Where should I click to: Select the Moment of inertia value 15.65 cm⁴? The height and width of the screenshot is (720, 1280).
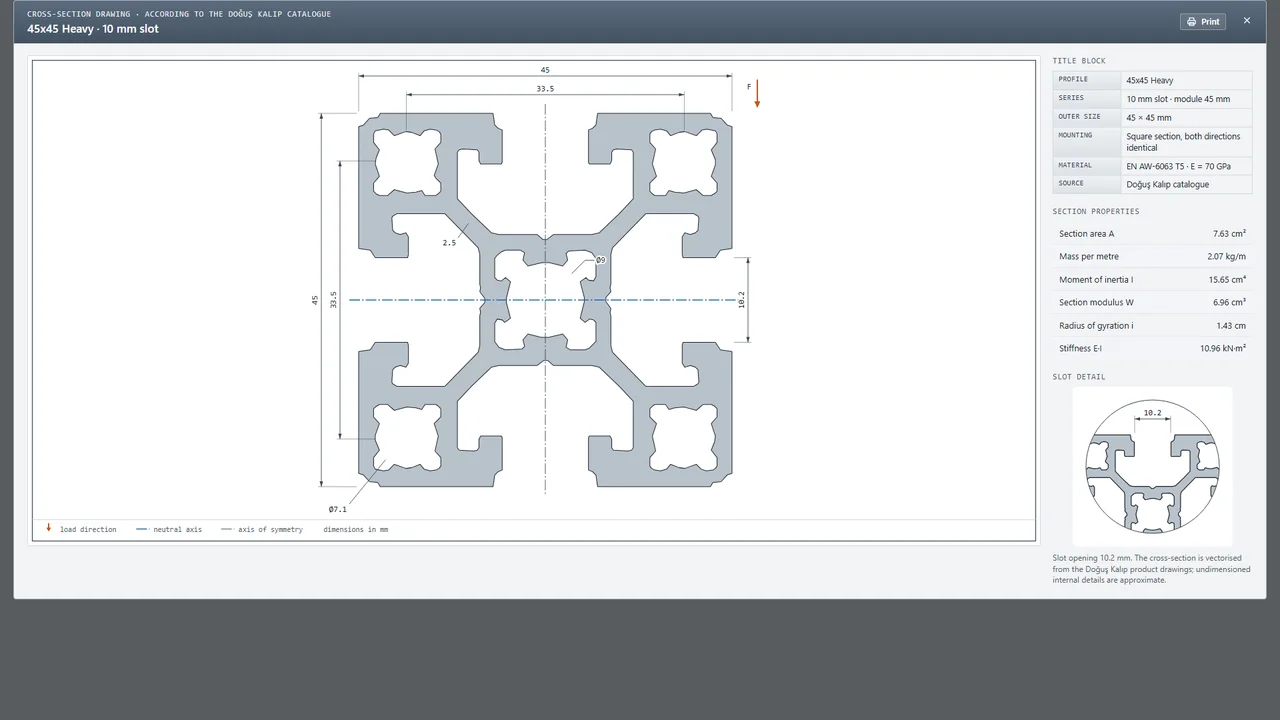point(1226,279)
